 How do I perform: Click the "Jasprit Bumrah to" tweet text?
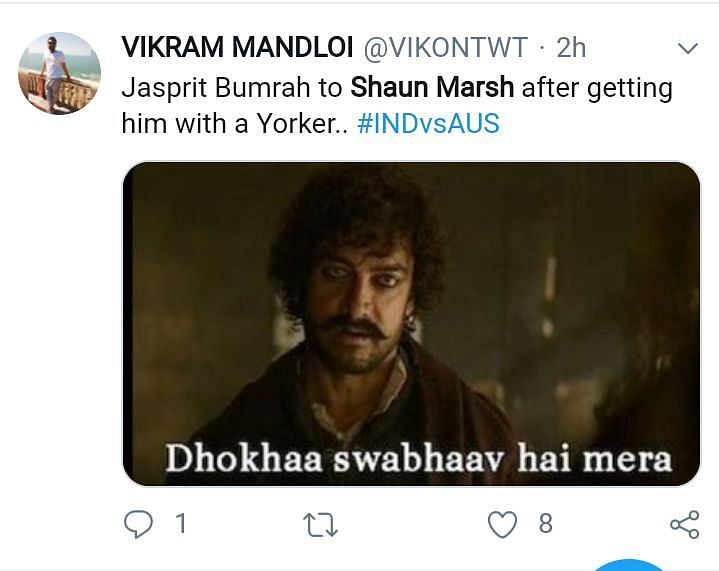point(231,87)
